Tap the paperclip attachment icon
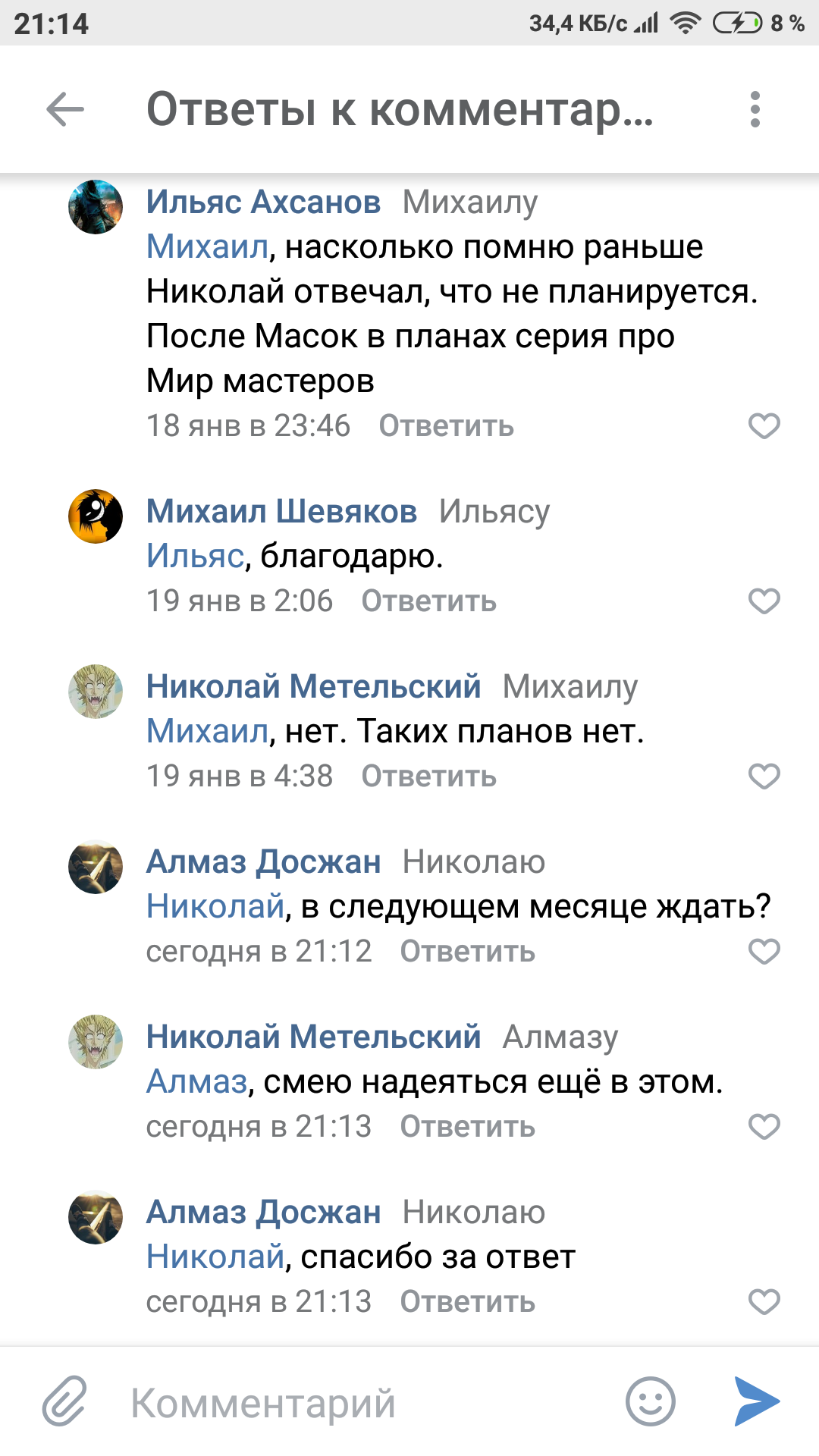The image size is (819, 1456). [64, 1401]
